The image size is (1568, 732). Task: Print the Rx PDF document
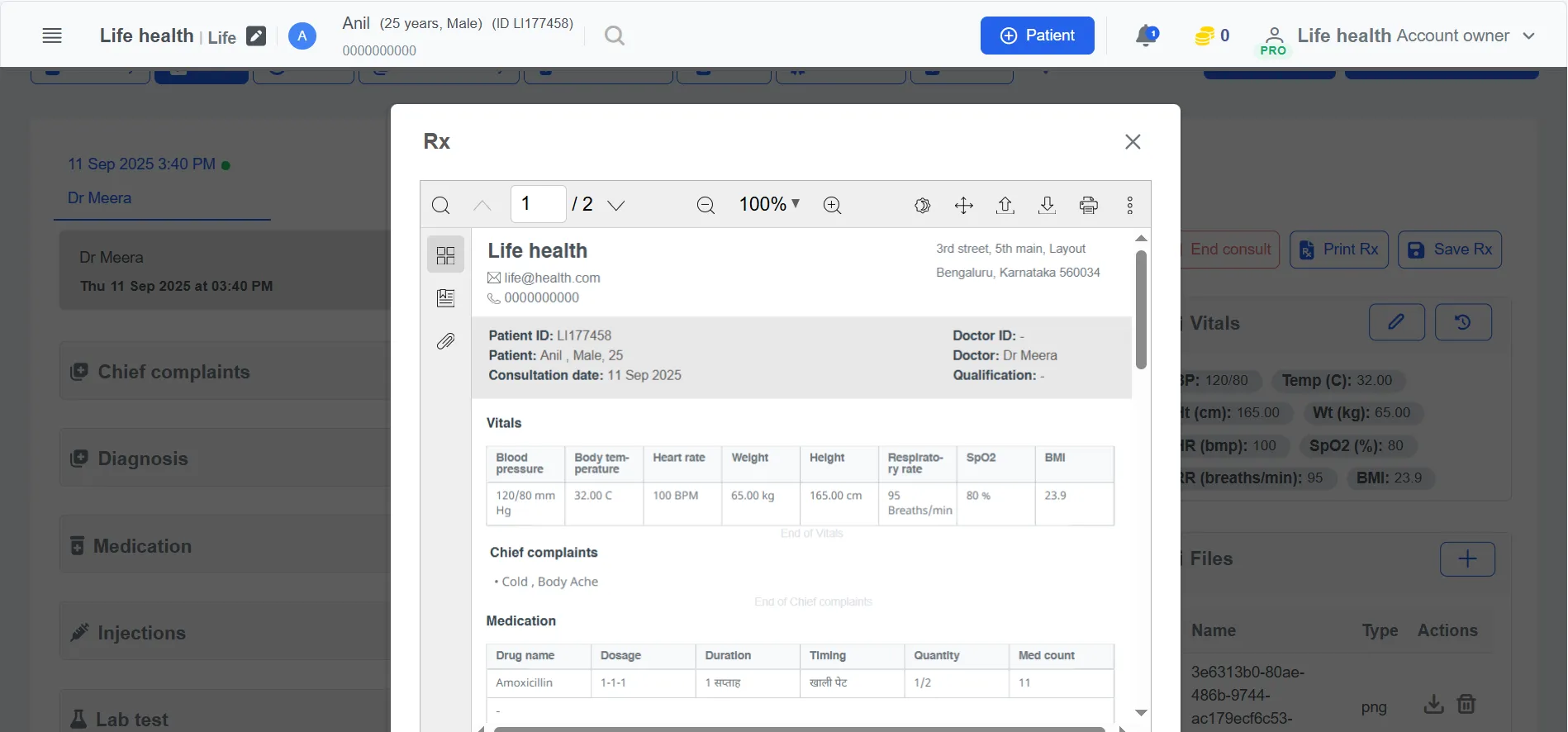[x=1089, y=205]
